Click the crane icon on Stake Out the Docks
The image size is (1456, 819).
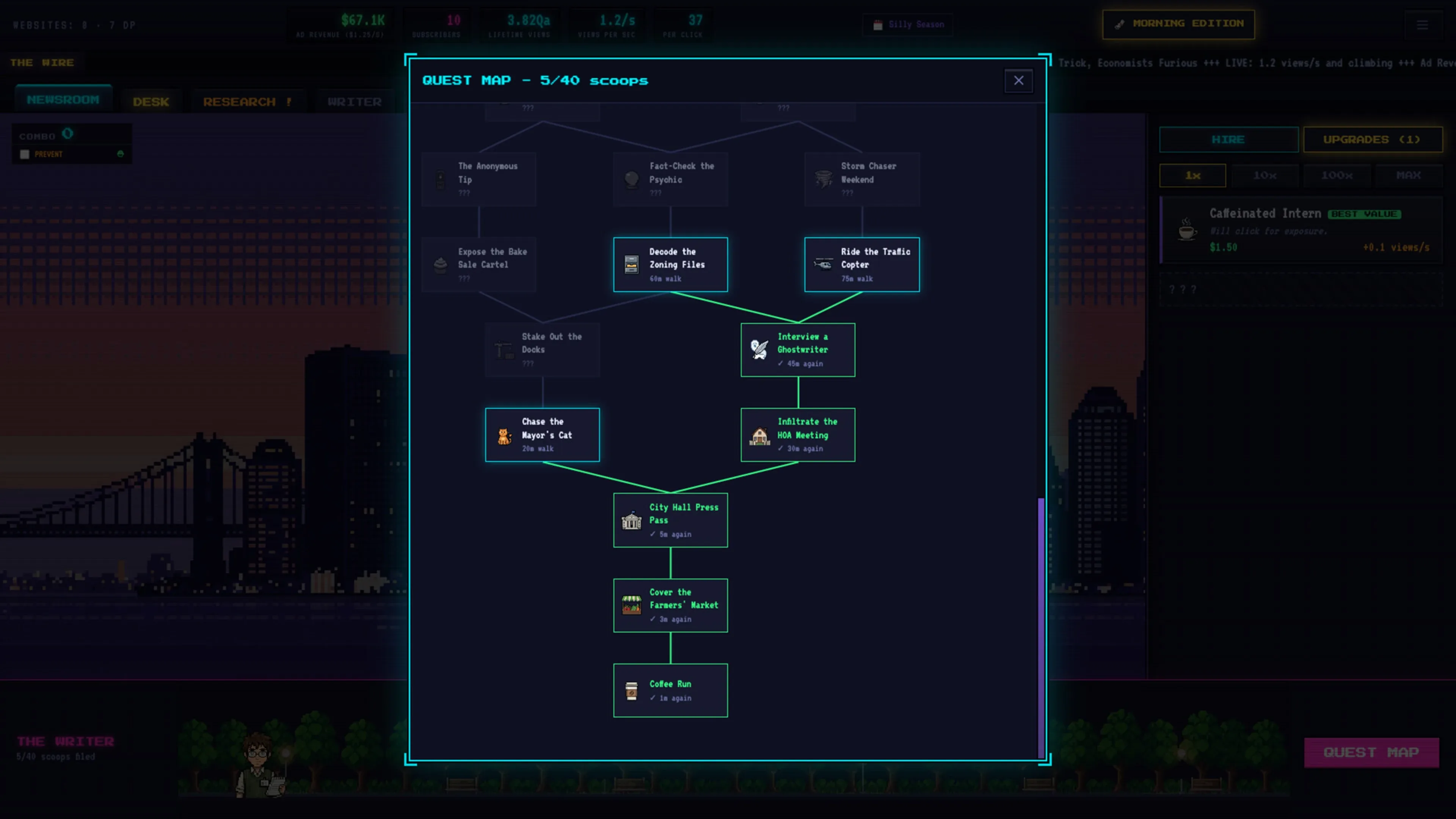pyautogui.click(x=504, y=349)
